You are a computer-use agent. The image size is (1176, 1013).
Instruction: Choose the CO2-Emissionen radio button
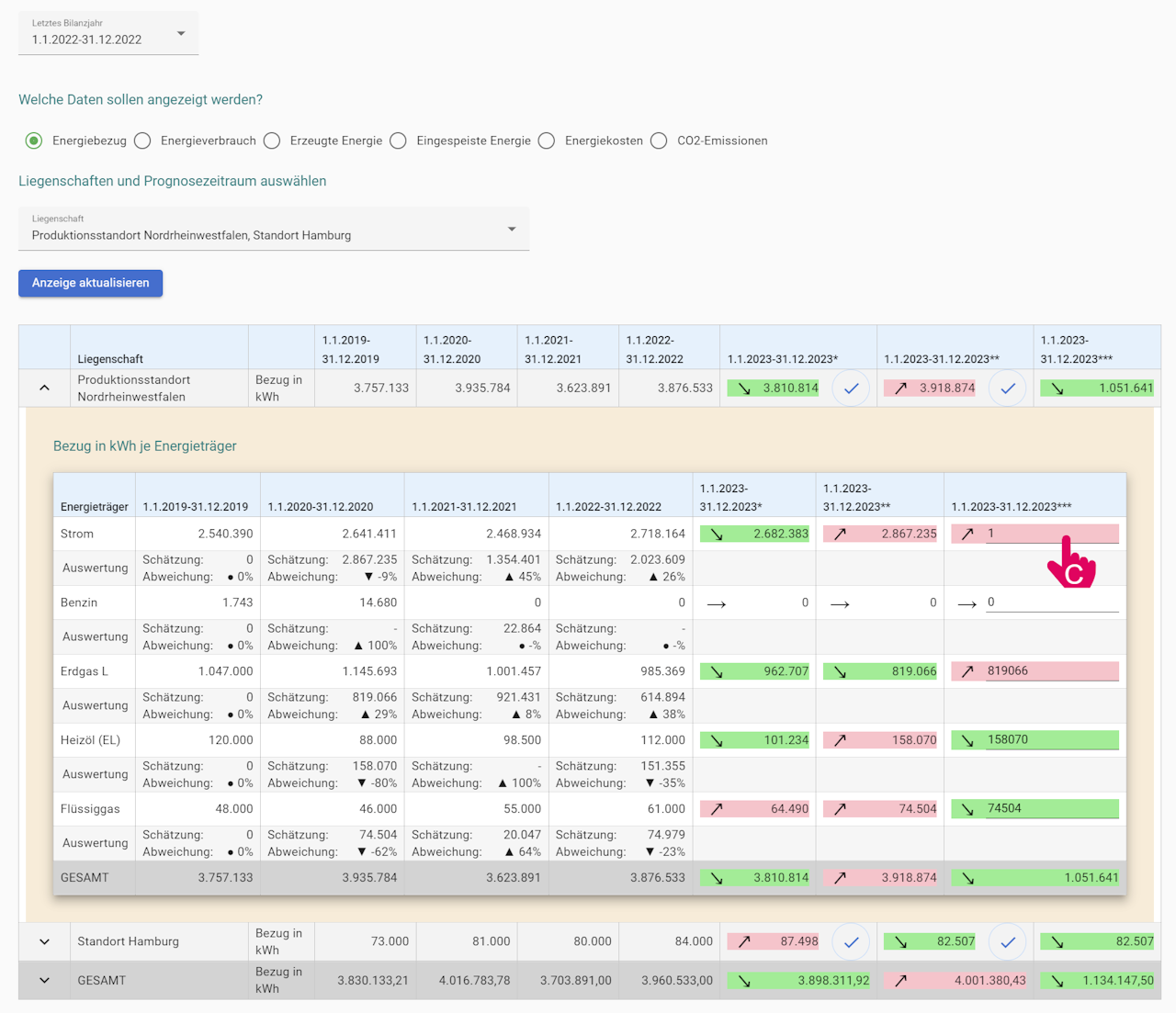point(659,141)
